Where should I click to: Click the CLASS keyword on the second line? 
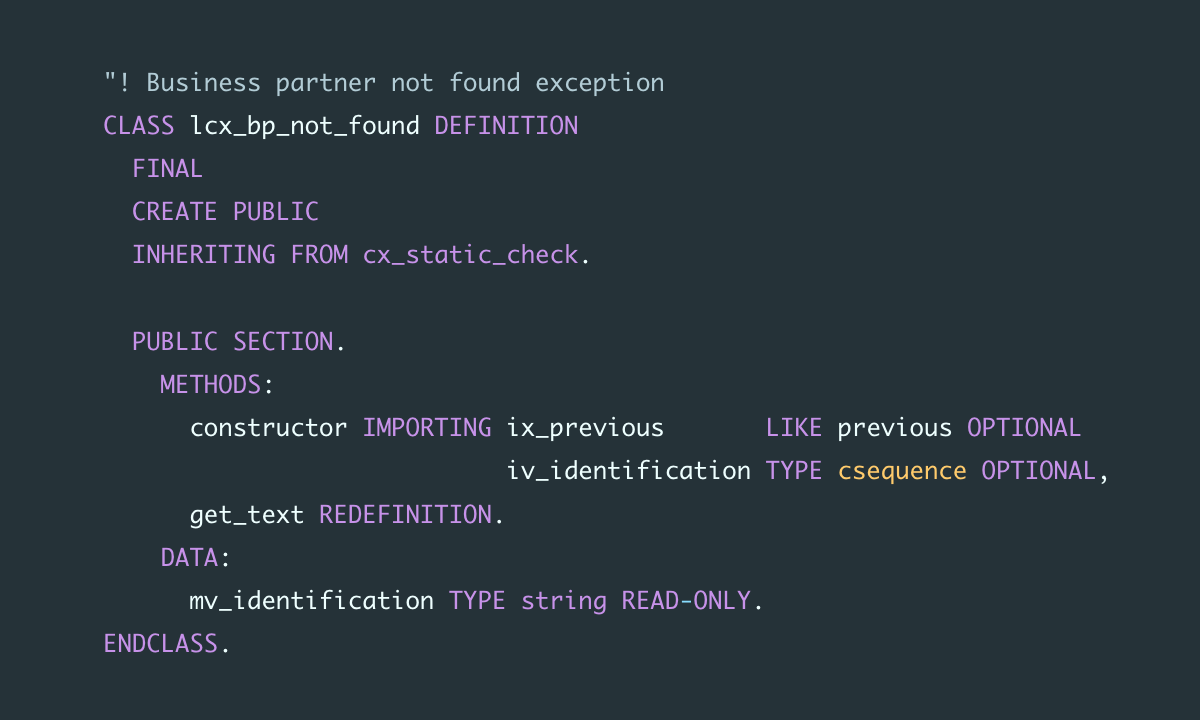coord(139,126)
